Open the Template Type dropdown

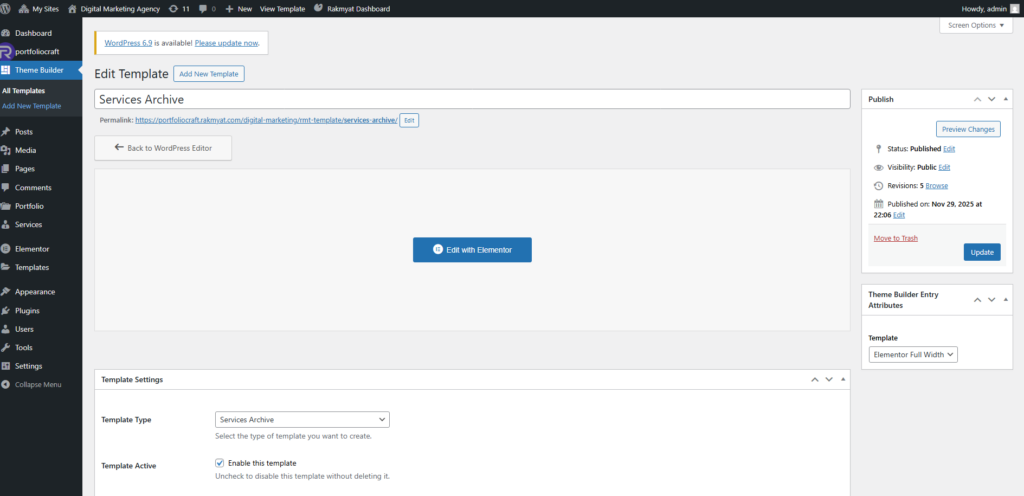[x=302, y=420]
